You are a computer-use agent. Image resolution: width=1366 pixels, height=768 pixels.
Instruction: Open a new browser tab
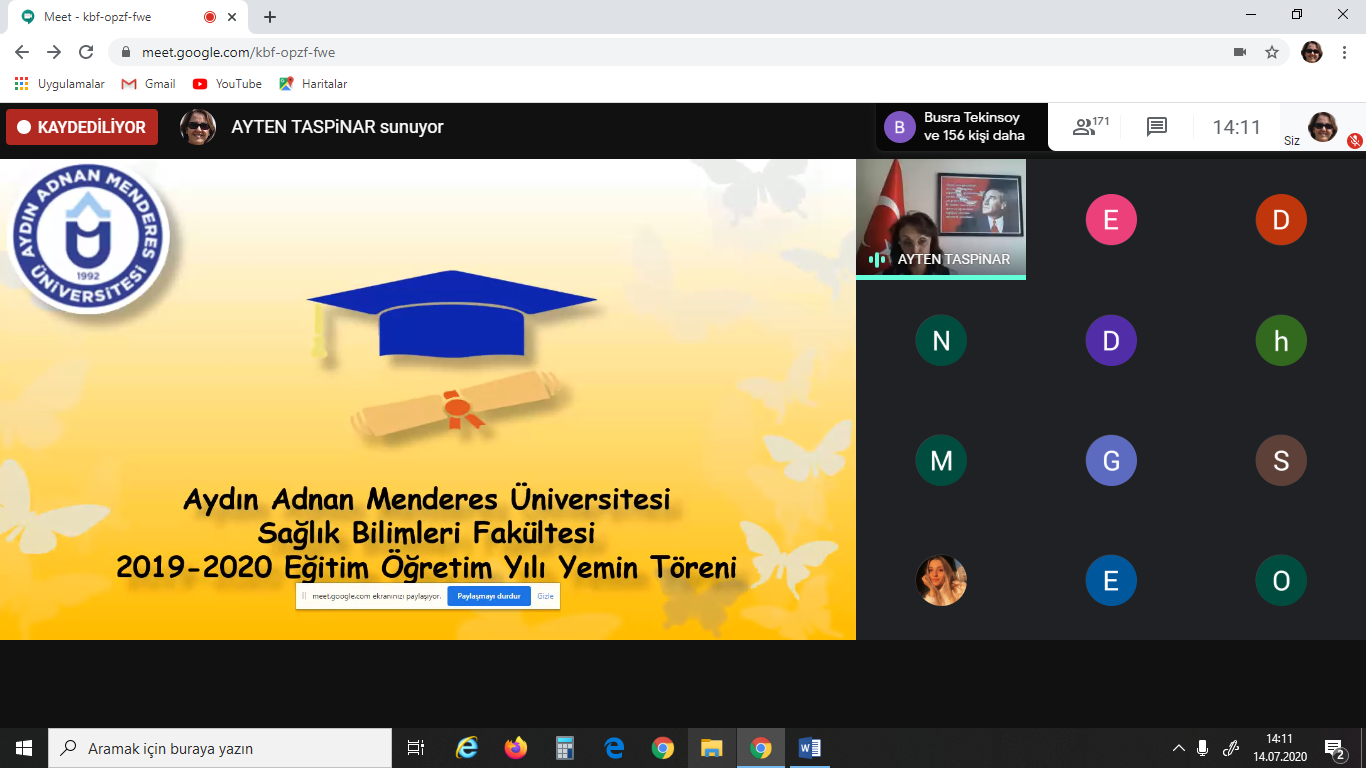point(270,17)
